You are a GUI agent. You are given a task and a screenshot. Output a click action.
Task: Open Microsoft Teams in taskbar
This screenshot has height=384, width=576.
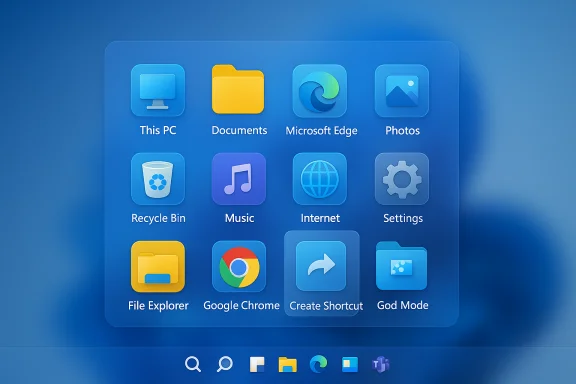click(381, 365)
